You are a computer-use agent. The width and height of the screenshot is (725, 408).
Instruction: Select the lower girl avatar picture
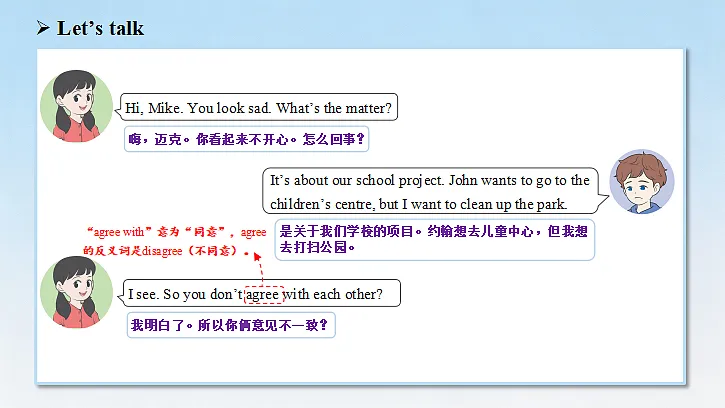76,292
